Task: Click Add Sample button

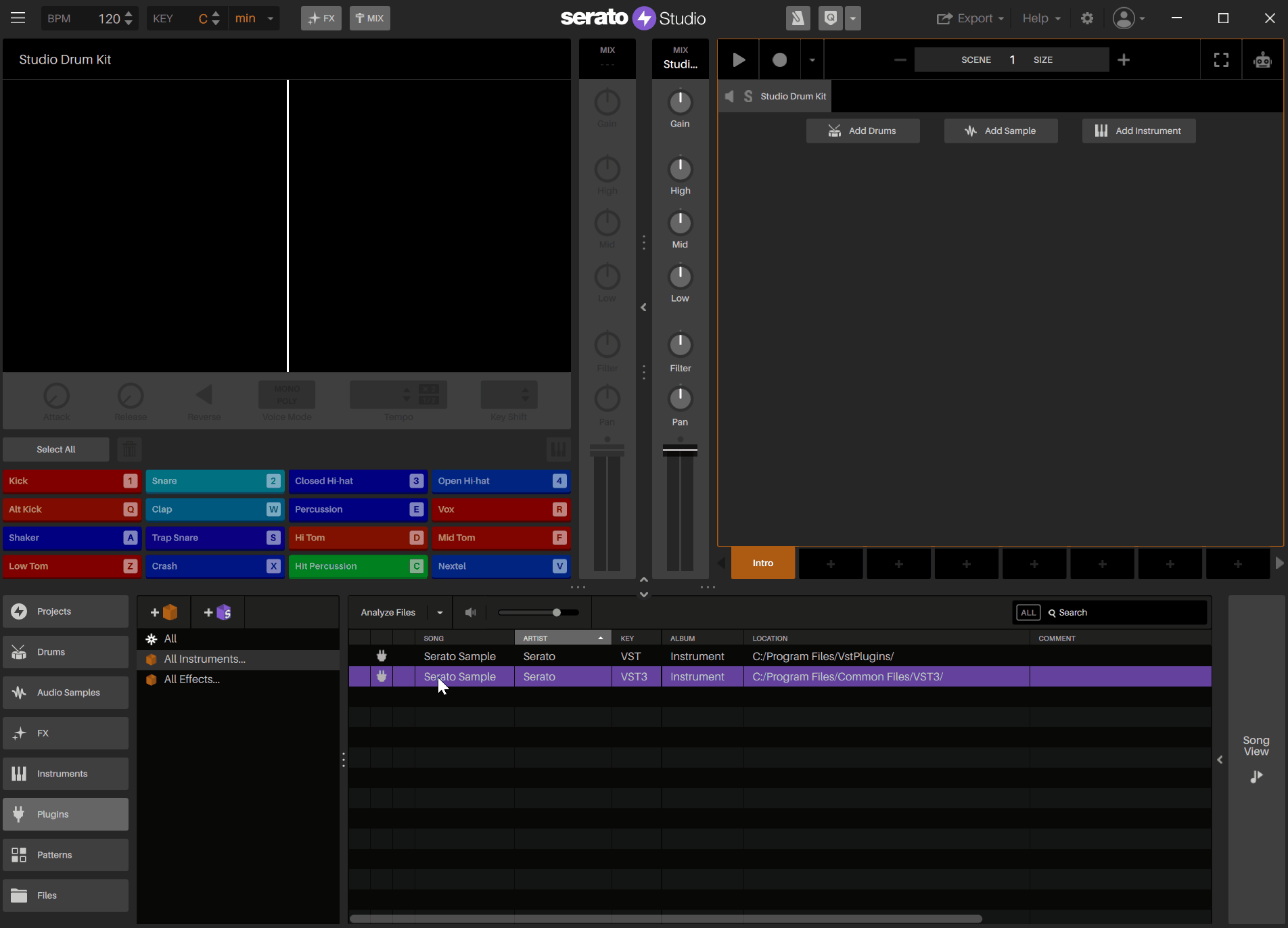Action: point(1001,131)
